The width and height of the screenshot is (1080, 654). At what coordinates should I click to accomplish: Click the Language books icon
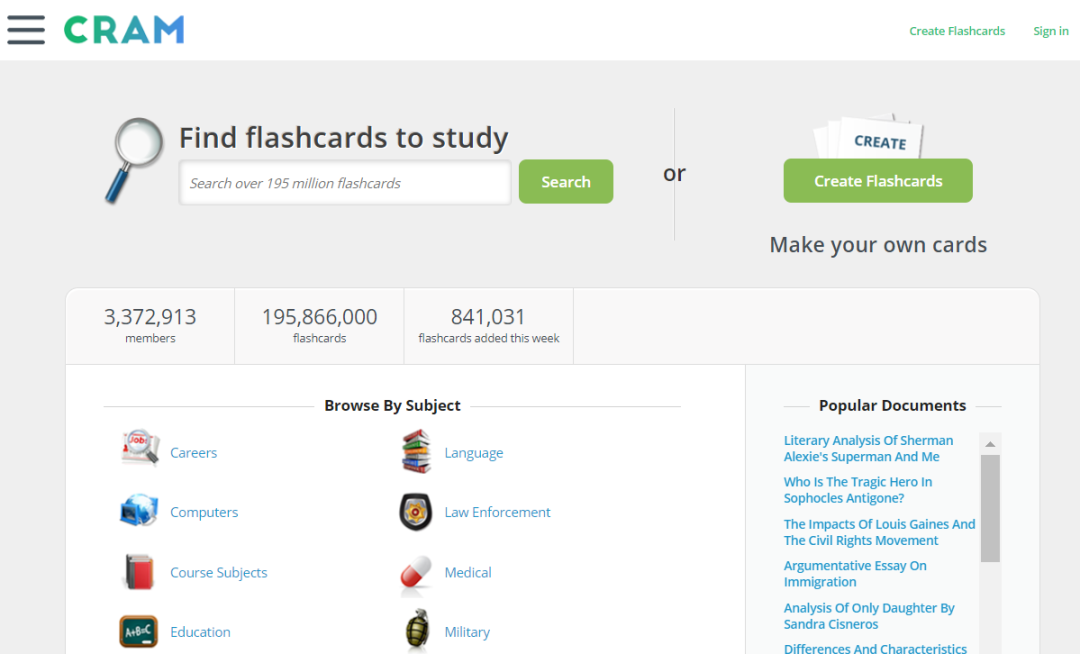(x=417, y=451)
